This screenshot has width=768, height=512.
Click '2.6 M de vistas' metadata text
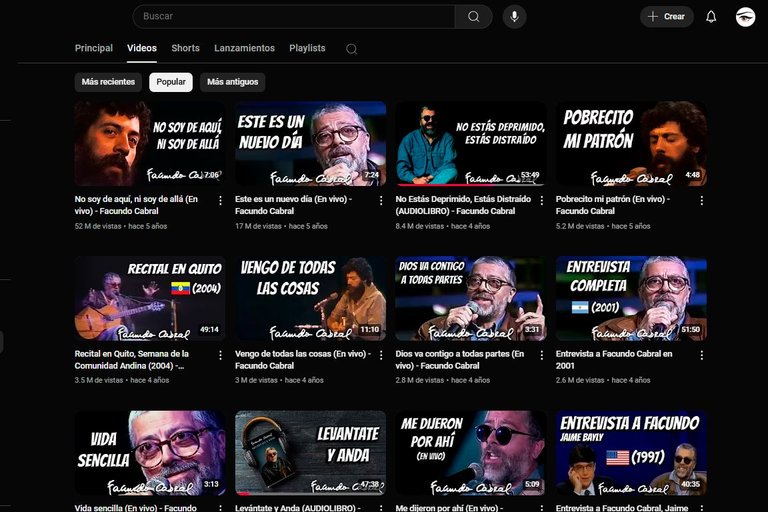coord(580,380)
